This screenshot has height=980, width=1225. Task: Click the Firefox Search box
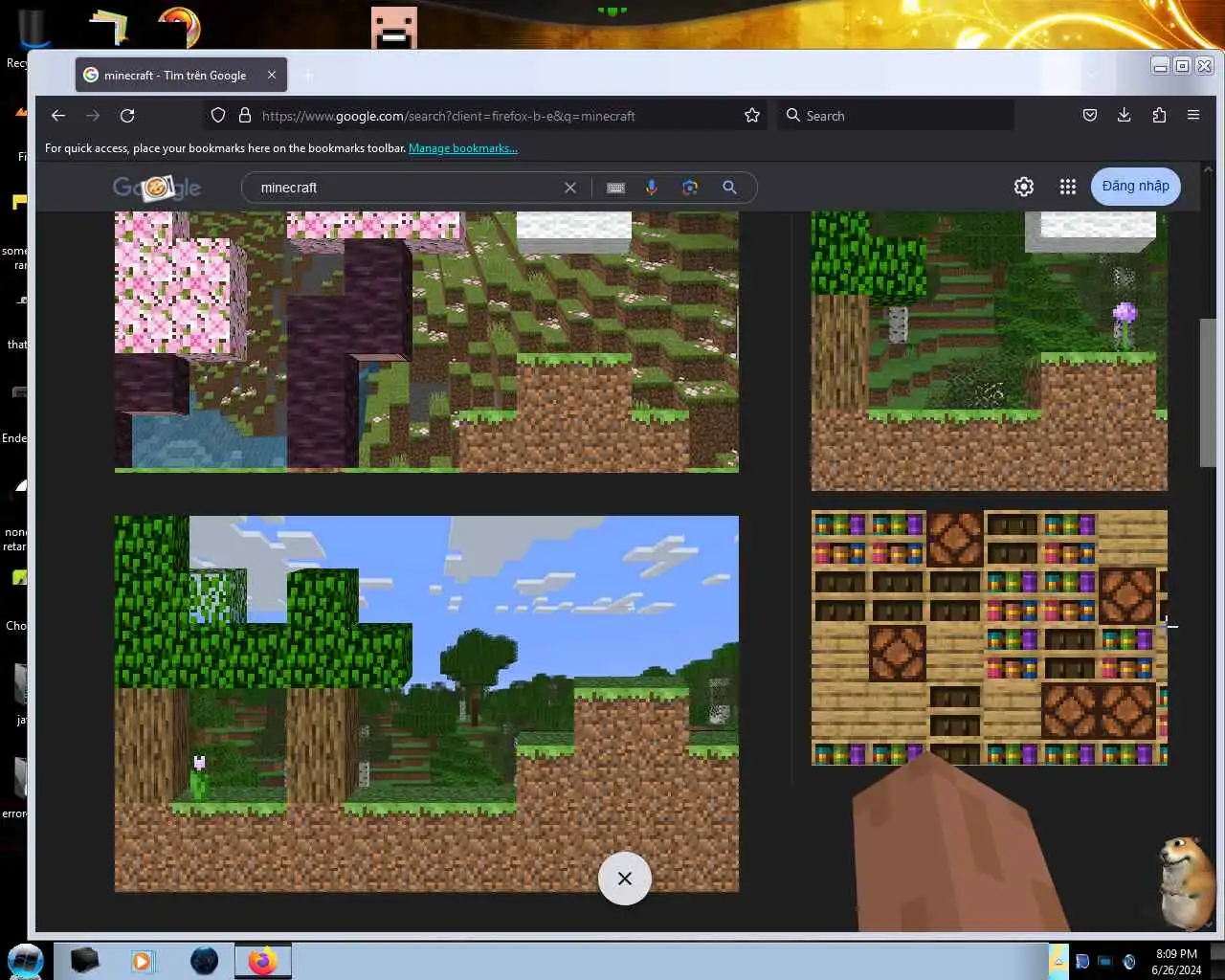[895, 116]
